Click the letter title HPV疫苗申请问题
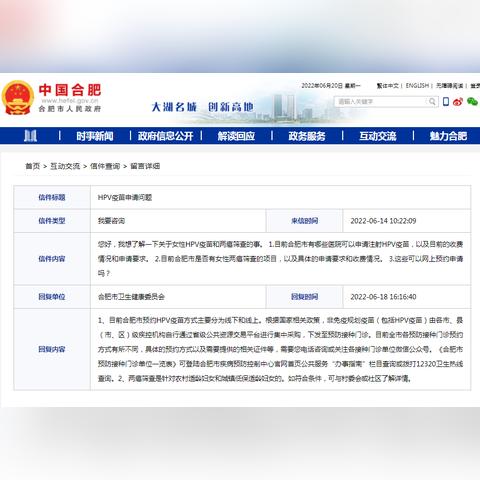The height and width of the screenshot is (480, 480). click(x=125, y=197)
